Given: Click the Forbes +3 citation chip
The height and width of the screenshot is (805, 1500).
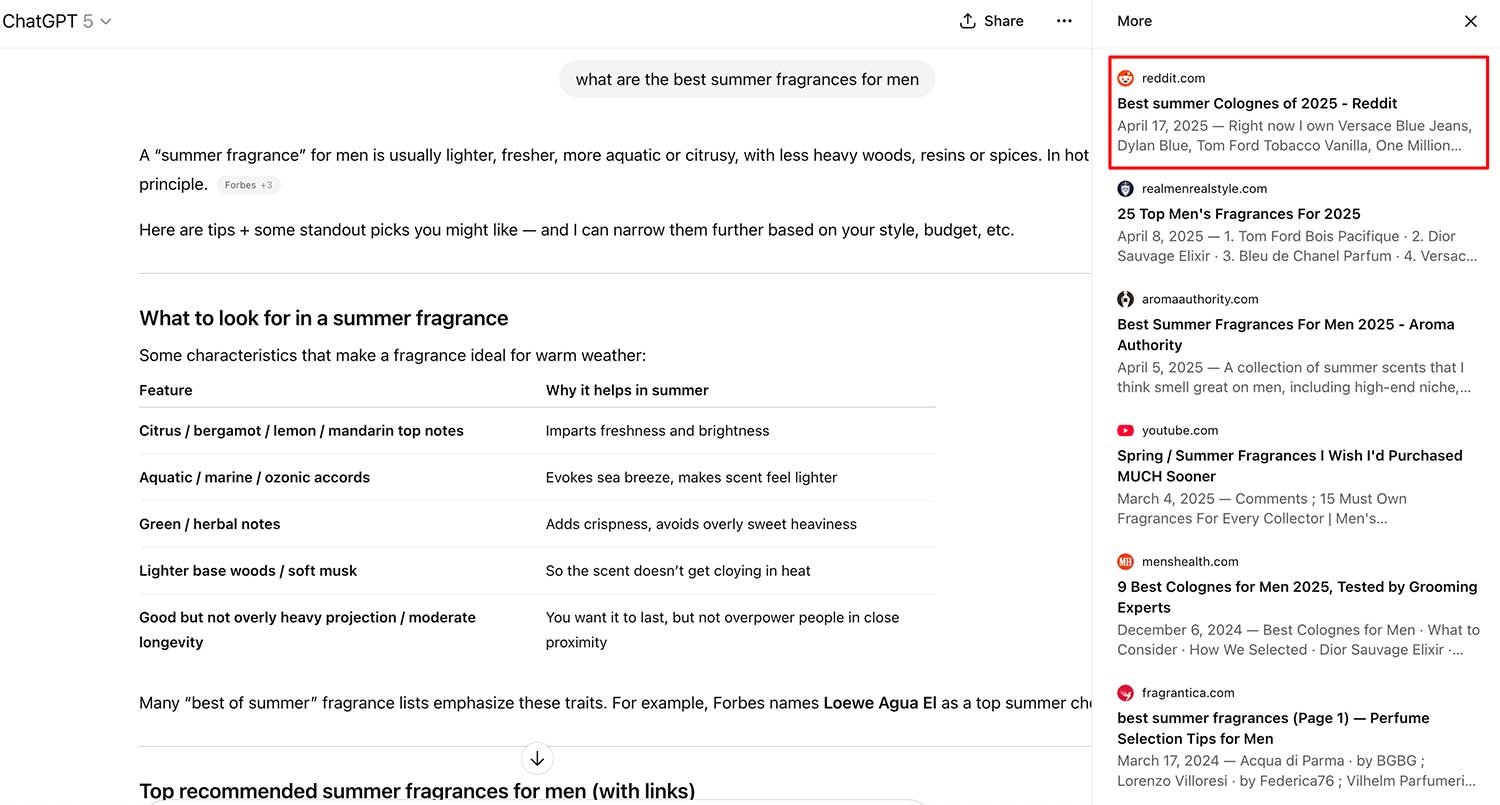Looking at the screenshot, I should coord(249,185).
